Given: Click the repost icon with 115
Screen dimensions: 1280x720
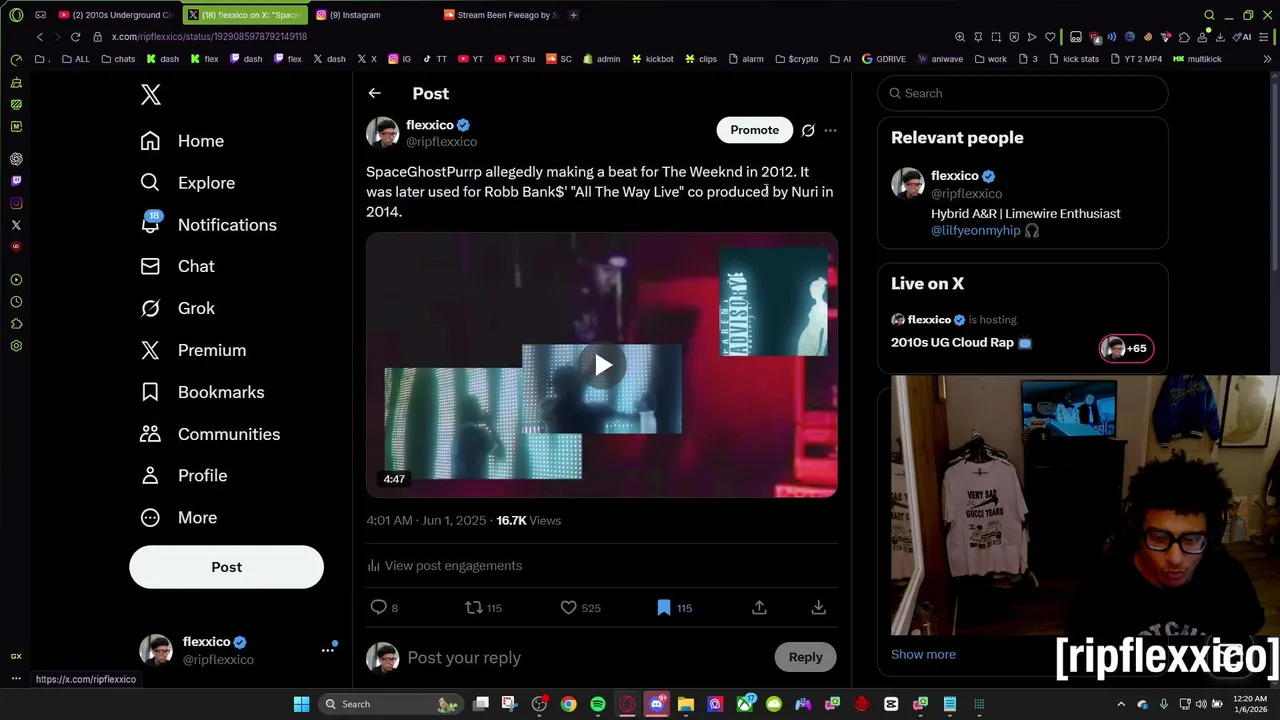Looking at the screenshot, I should tap(474, 607).
